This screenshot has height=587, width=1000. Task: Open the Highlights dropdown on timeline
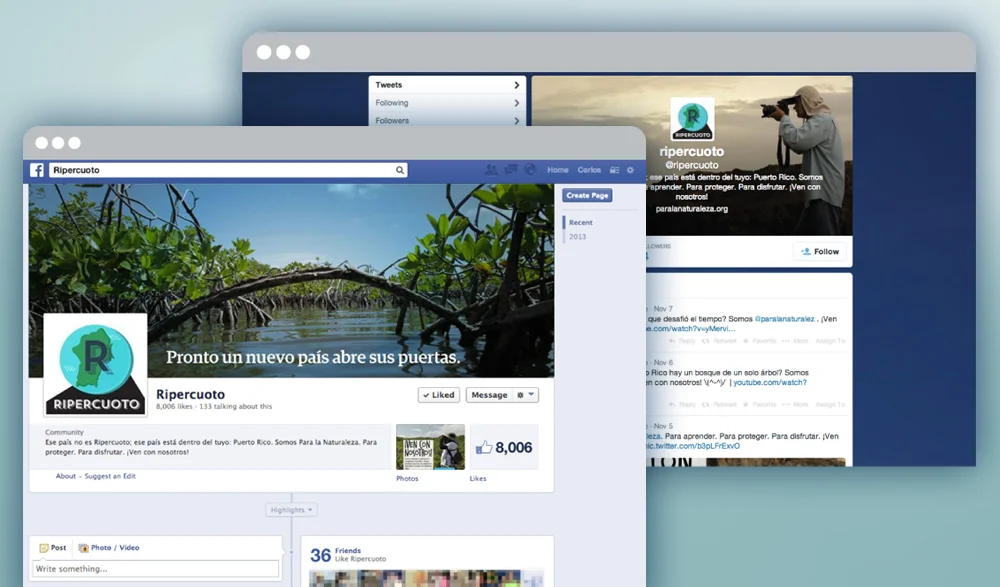(291, 510)
